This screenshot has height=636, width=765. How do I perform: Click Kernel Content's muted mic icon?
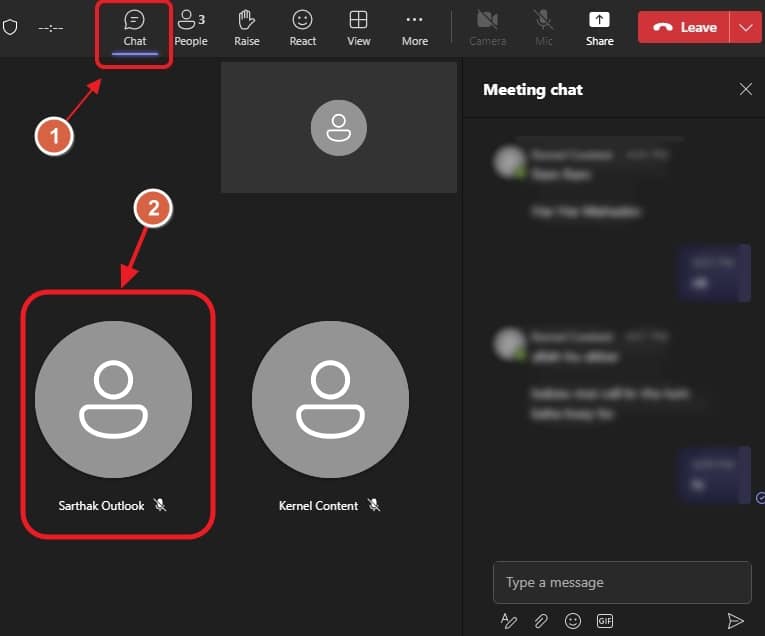click(374, 505)
